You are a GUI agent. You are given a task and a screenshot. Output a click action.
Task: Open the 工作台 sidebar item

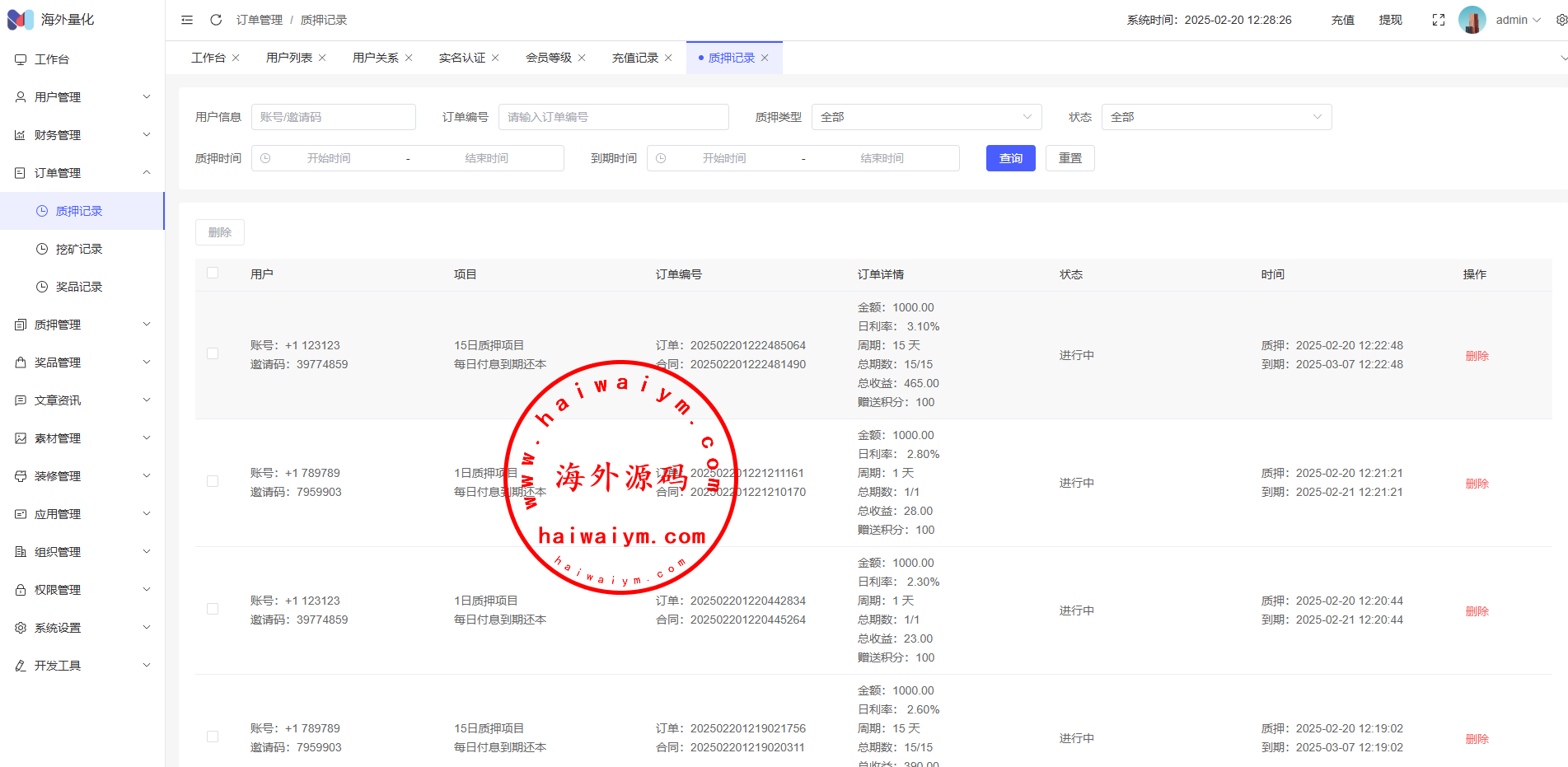pos(52,59)
